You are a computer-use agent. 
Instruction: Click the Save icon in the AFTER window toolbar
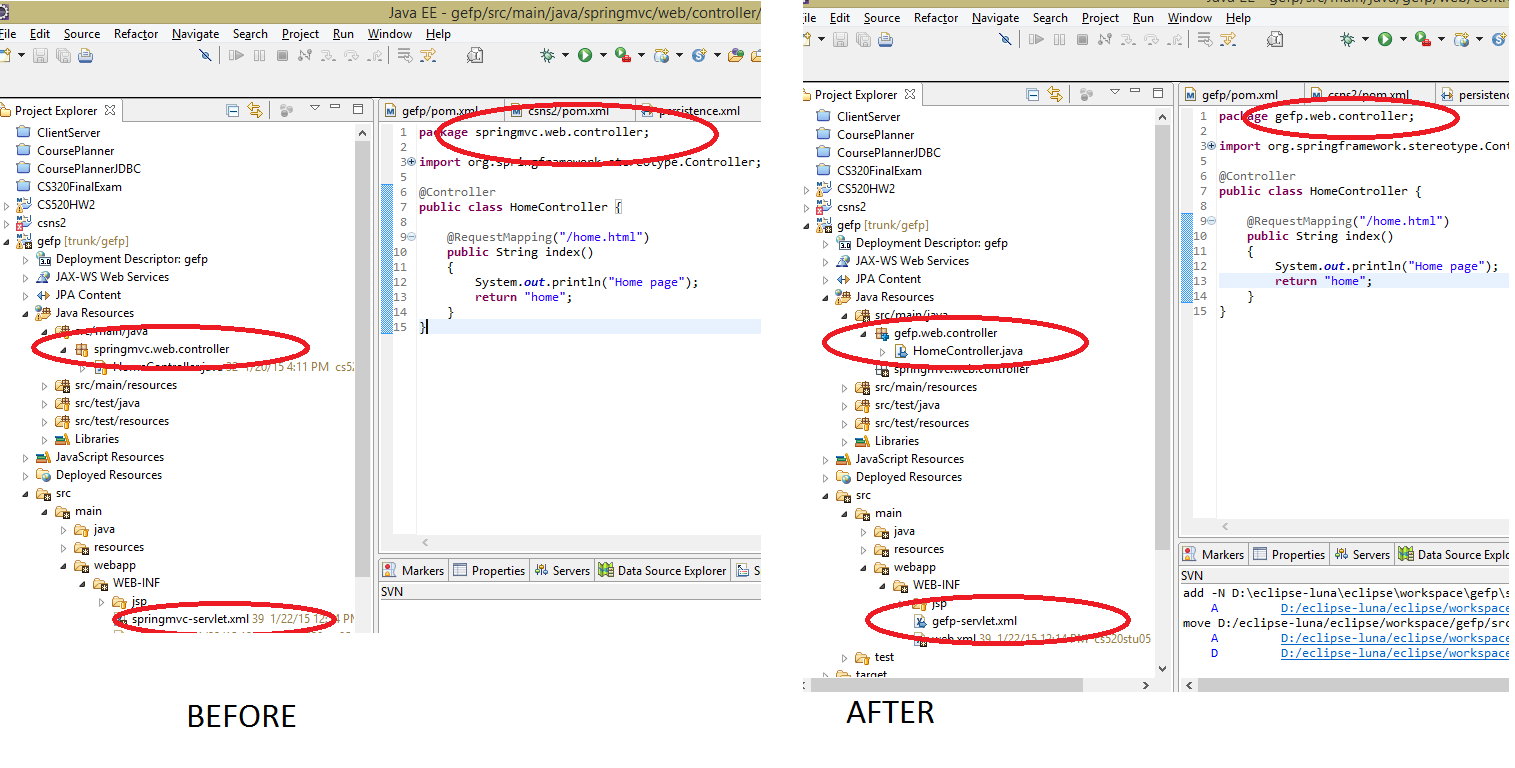[x=840, y=40]
